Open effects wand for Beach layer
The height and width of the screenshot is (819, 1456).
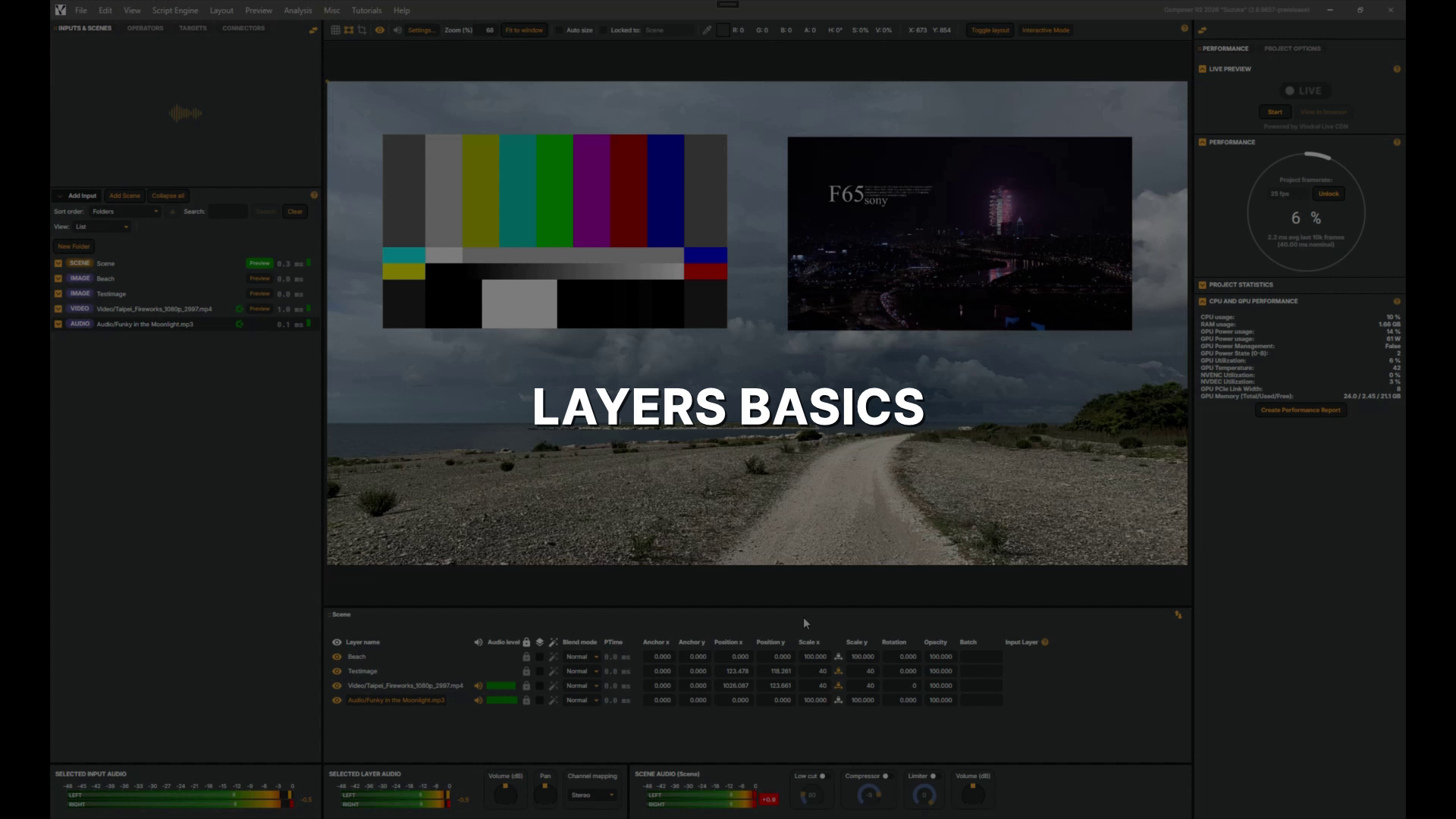click(554, 657)
